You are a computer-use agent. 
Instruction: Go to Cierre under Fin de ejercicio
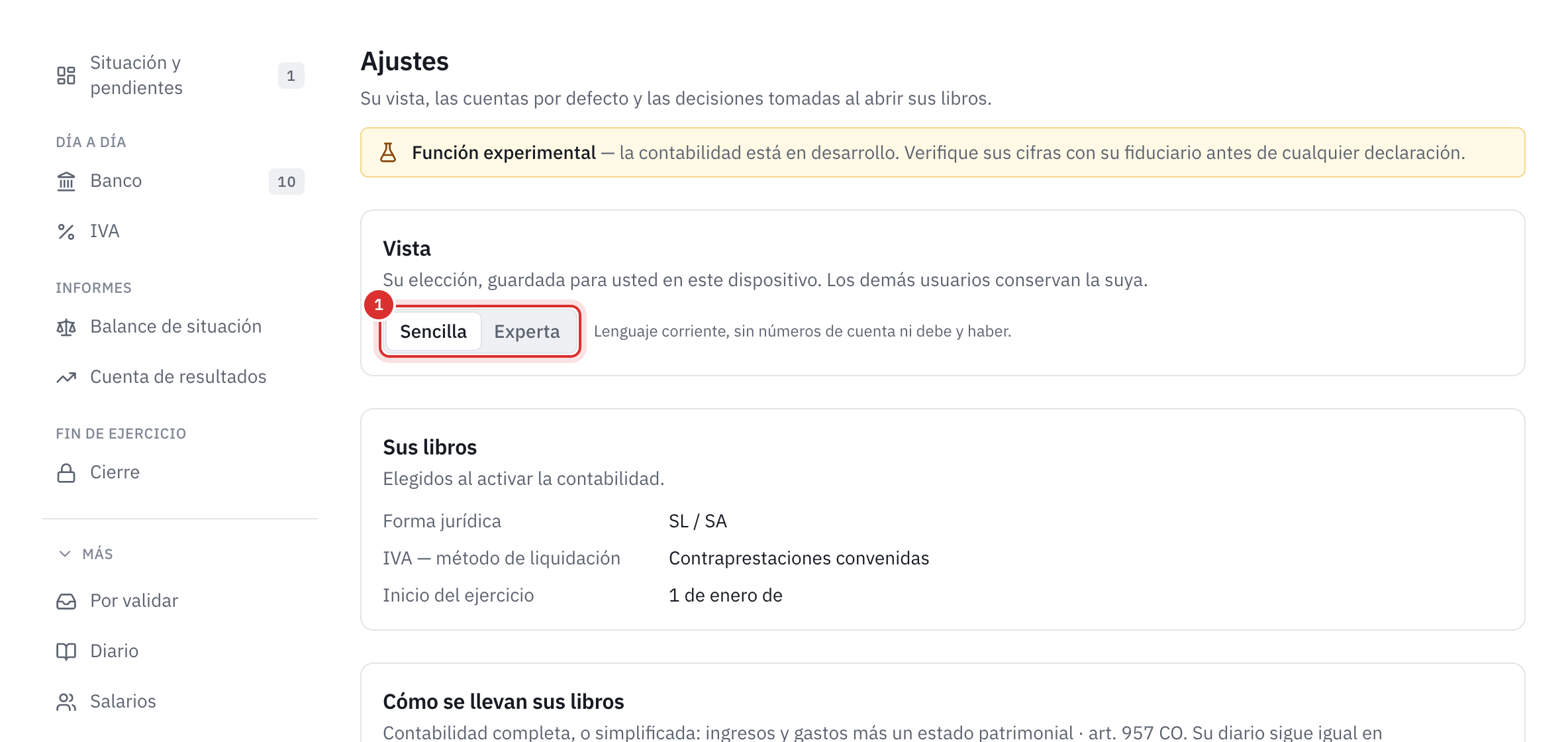180,472
